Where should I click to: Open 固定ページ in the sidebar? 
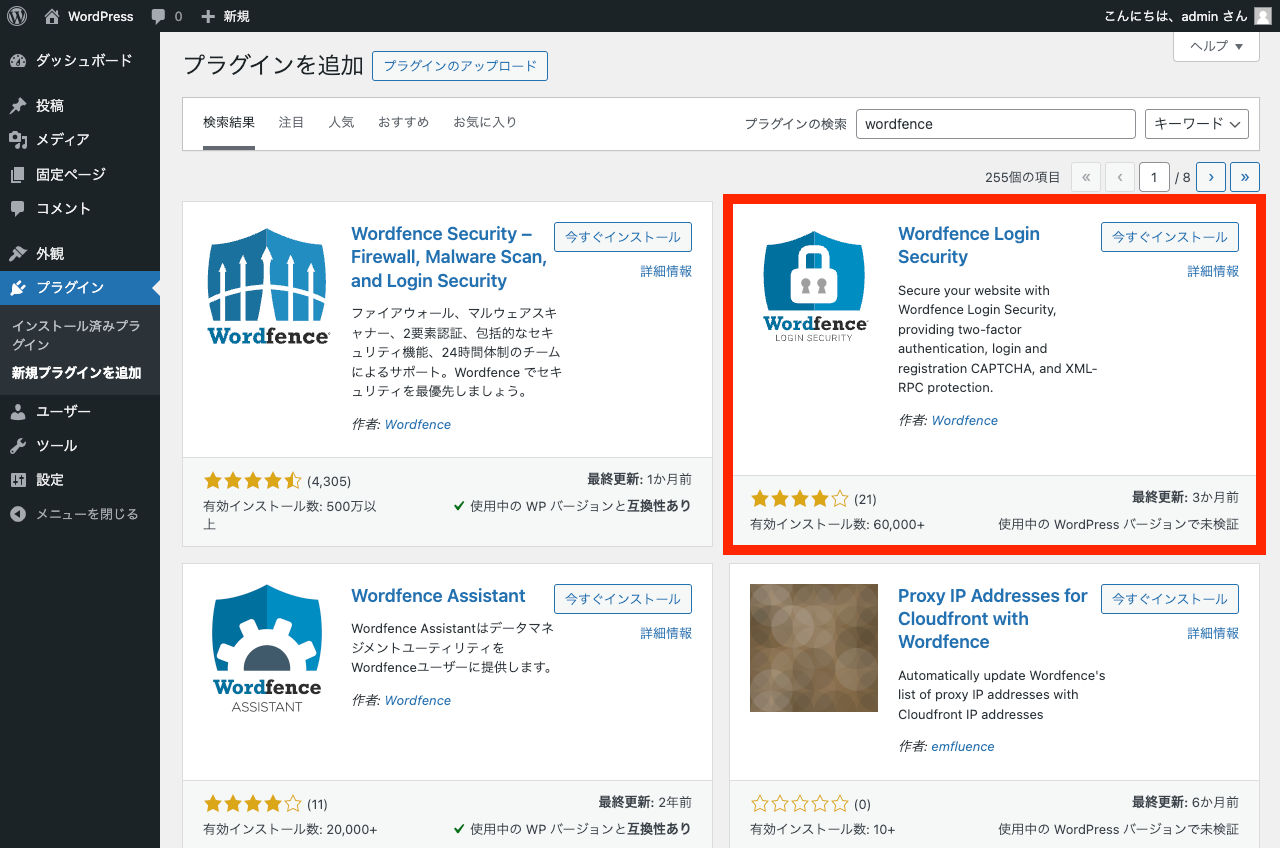tap(80, 174)
